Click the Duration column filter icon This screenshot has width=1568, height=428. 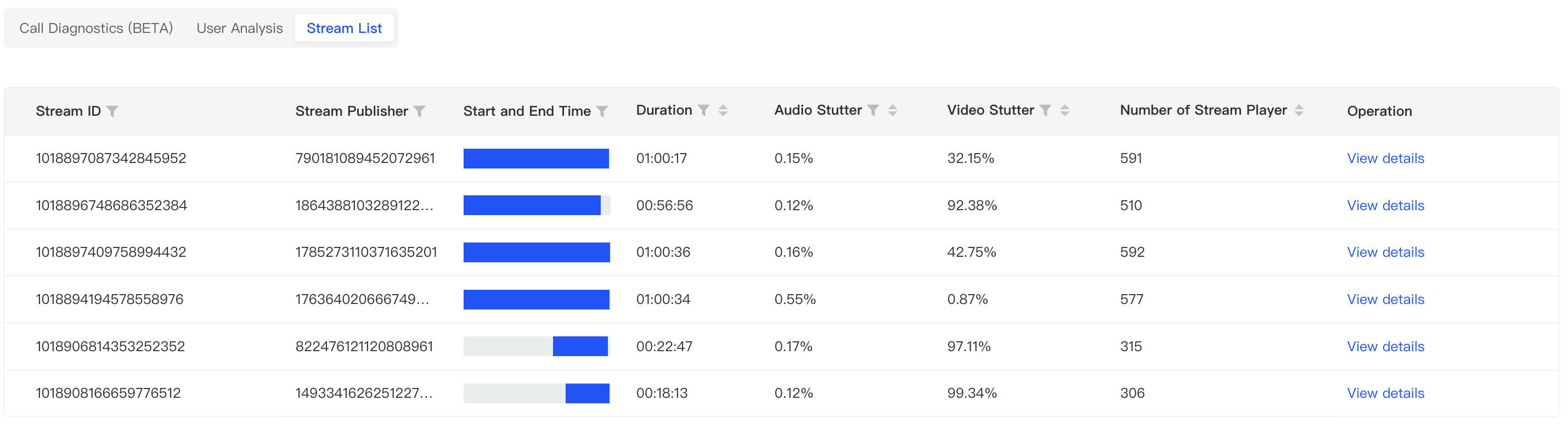(703, 110)
